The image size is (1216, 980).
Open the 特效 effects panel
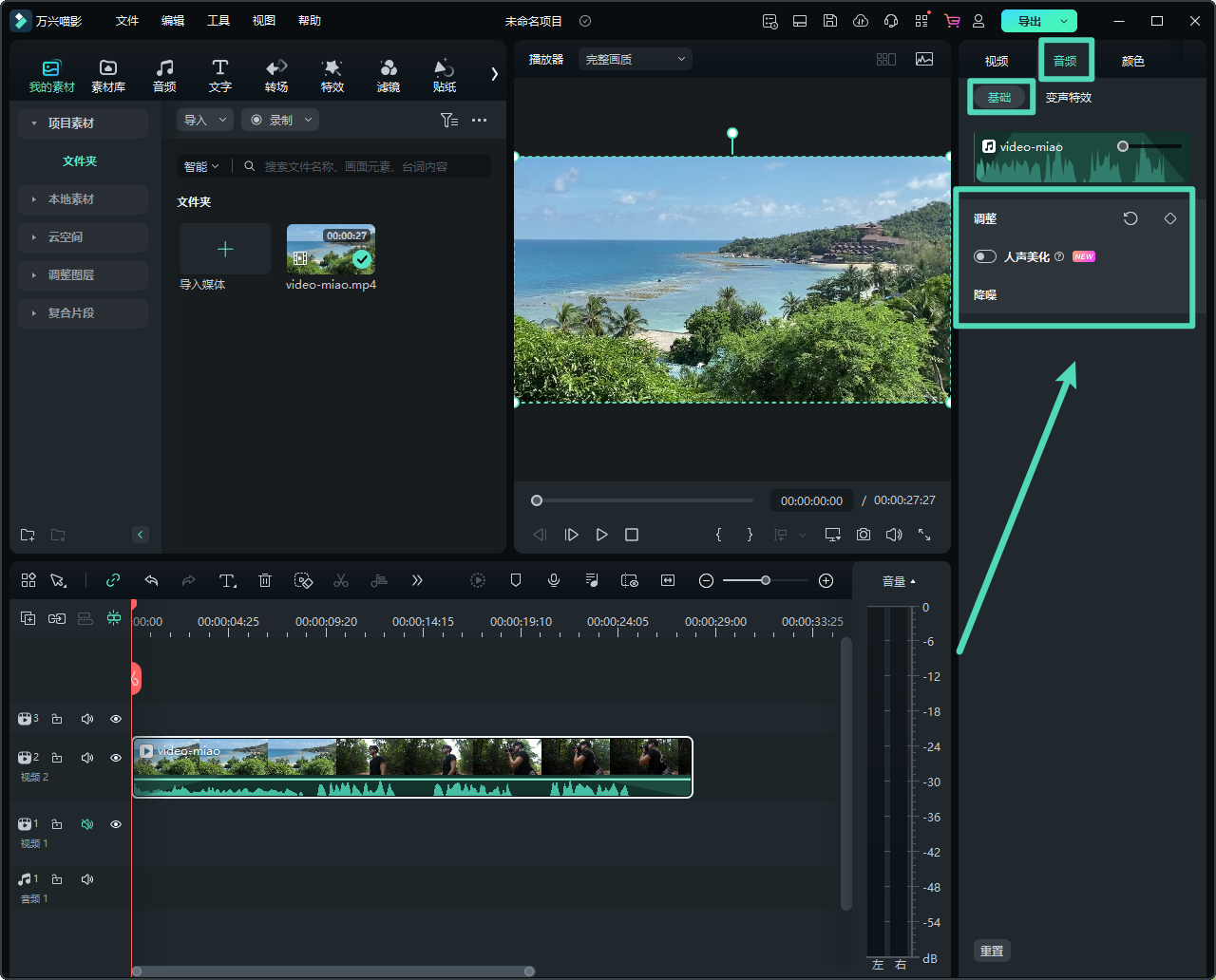click(x=332, y=75)
